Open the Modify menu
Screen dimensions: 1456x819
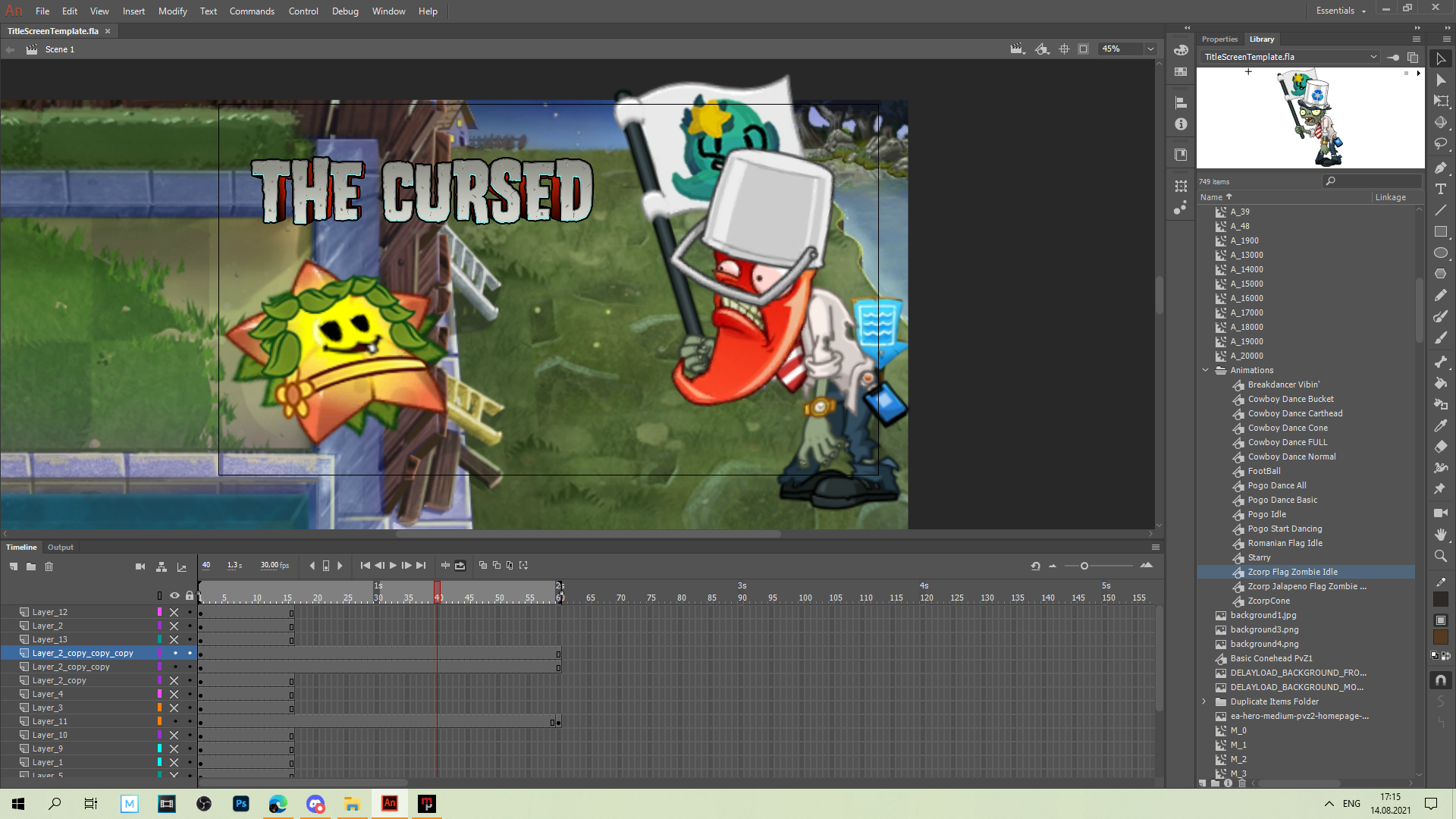point(172,11)
